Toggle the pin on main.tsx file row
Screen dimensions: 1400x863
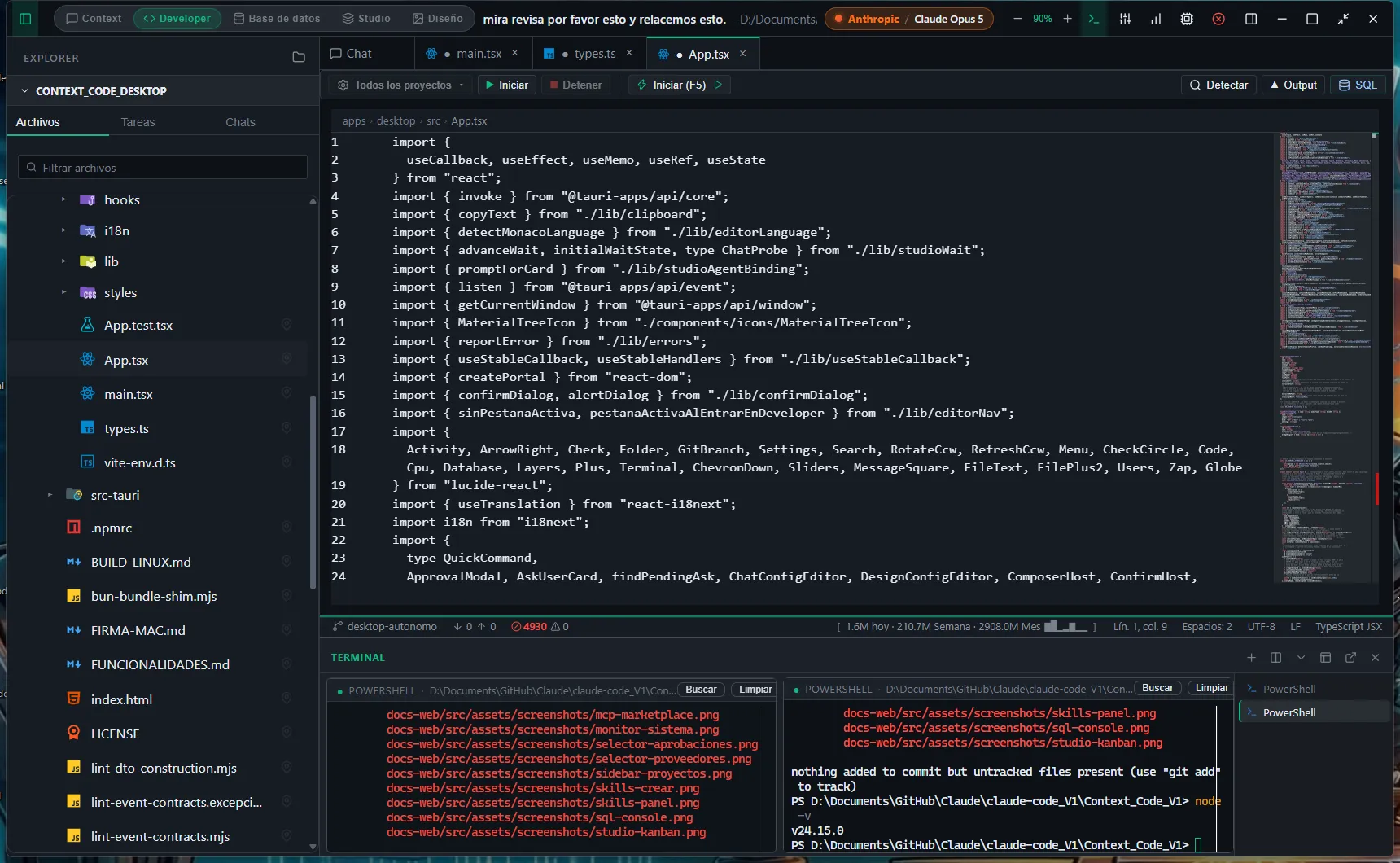[287, 393]
